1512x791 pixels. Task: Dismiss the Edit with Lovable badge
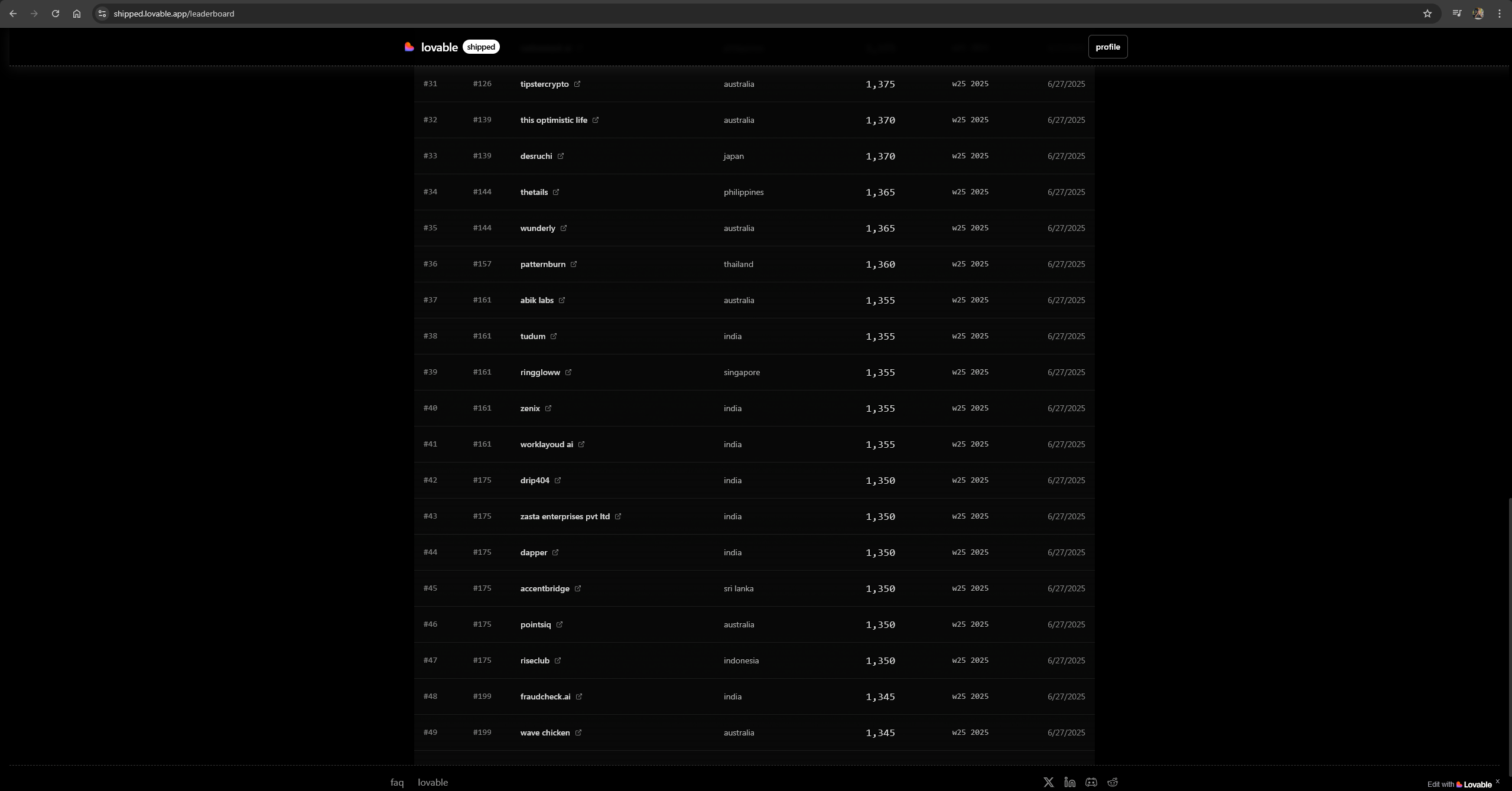[1498, 781]
